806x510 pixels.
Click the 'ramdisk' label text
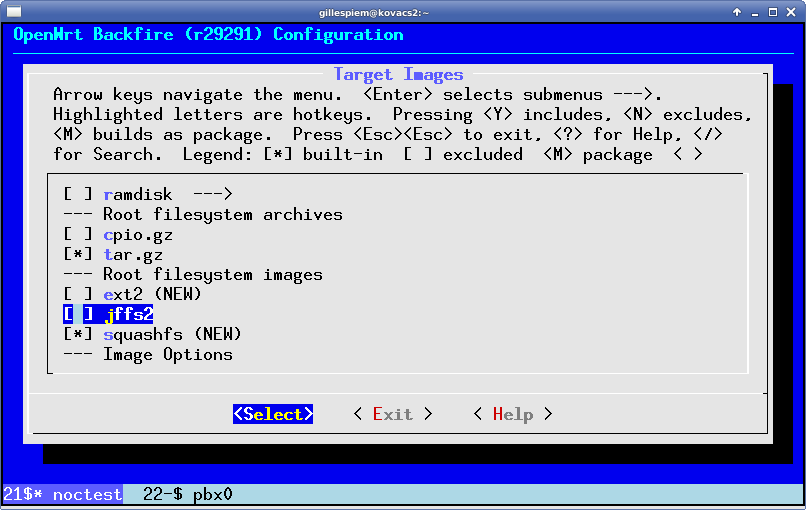tap(138, 194)
